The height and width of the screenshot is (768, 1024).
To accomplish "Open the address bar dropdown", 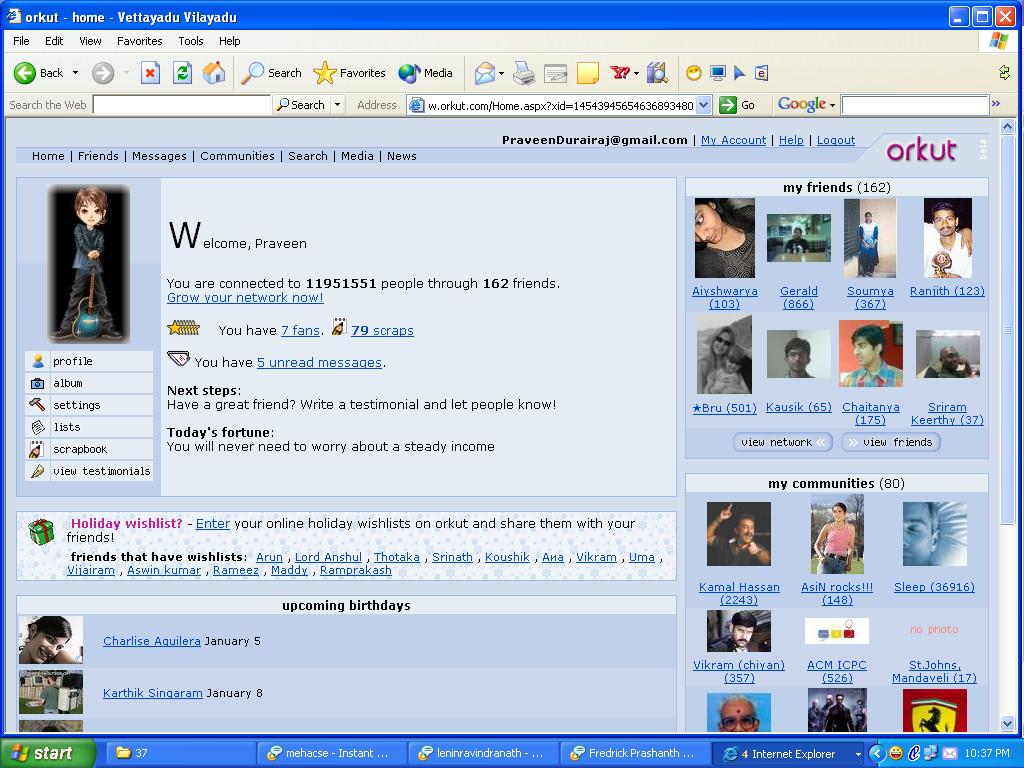I will tap(703, 105).
